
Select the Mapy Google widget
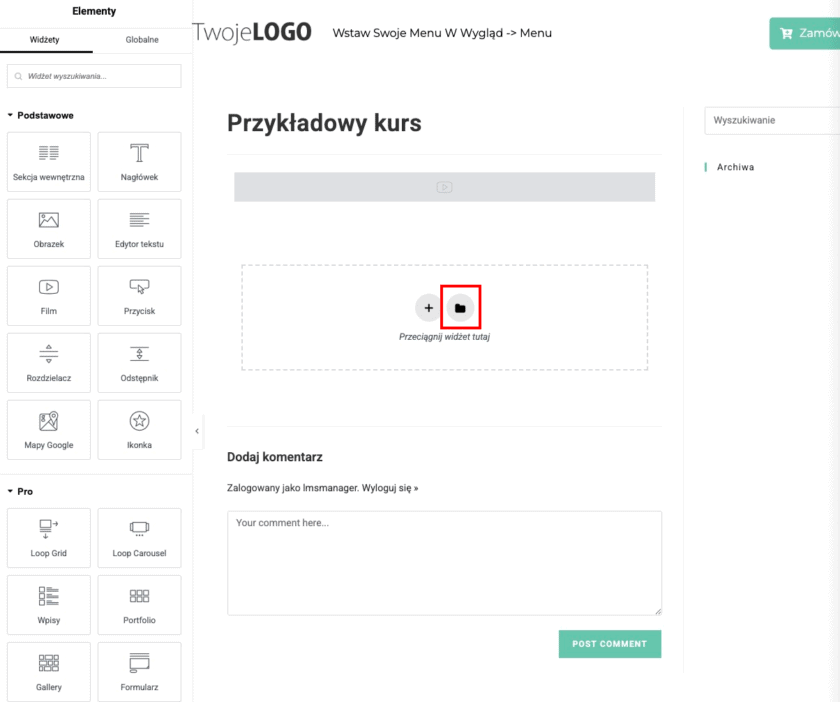48,429
